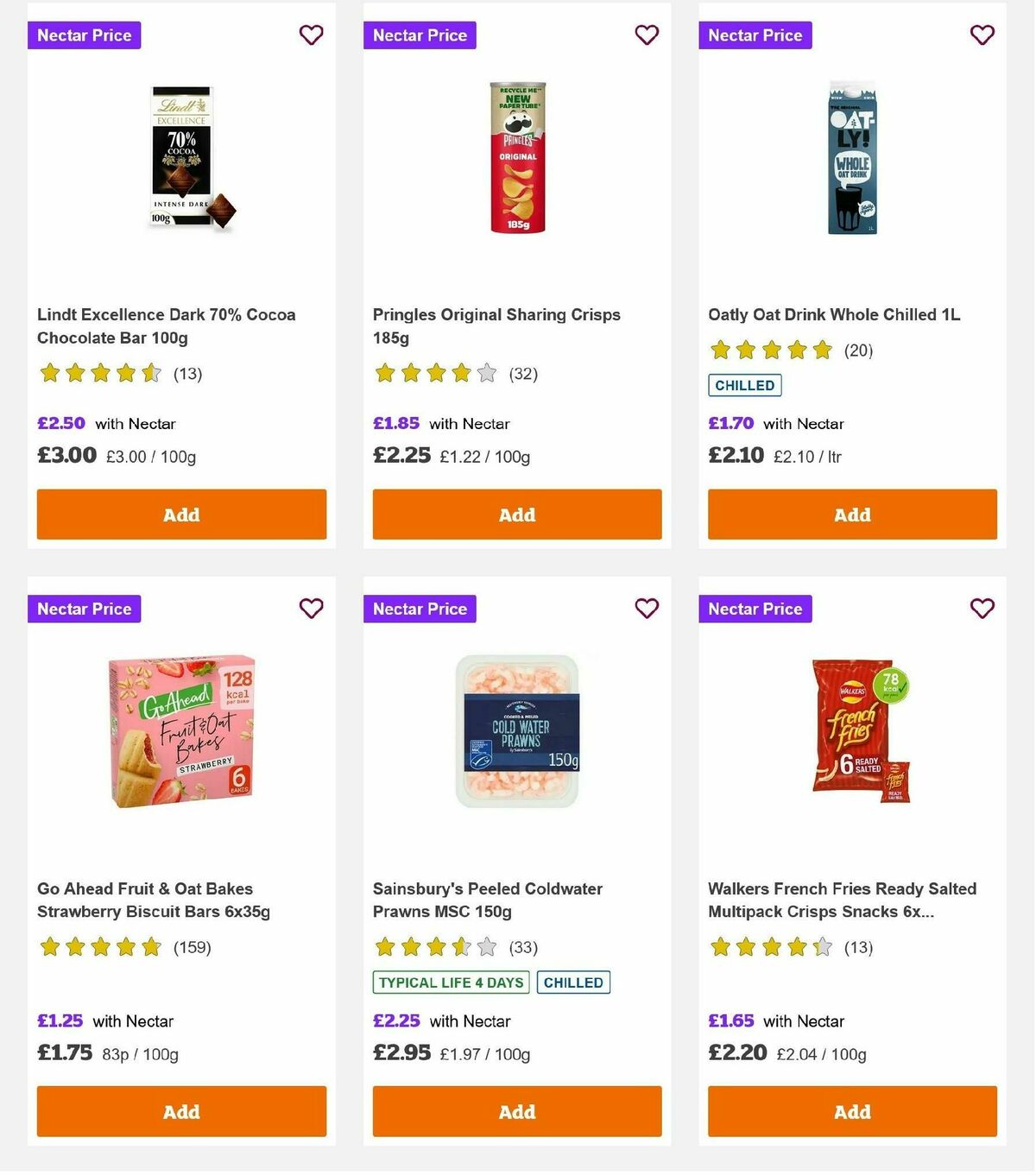Add the Oatly Oat Drink to the trolley

tap(851, 515)
